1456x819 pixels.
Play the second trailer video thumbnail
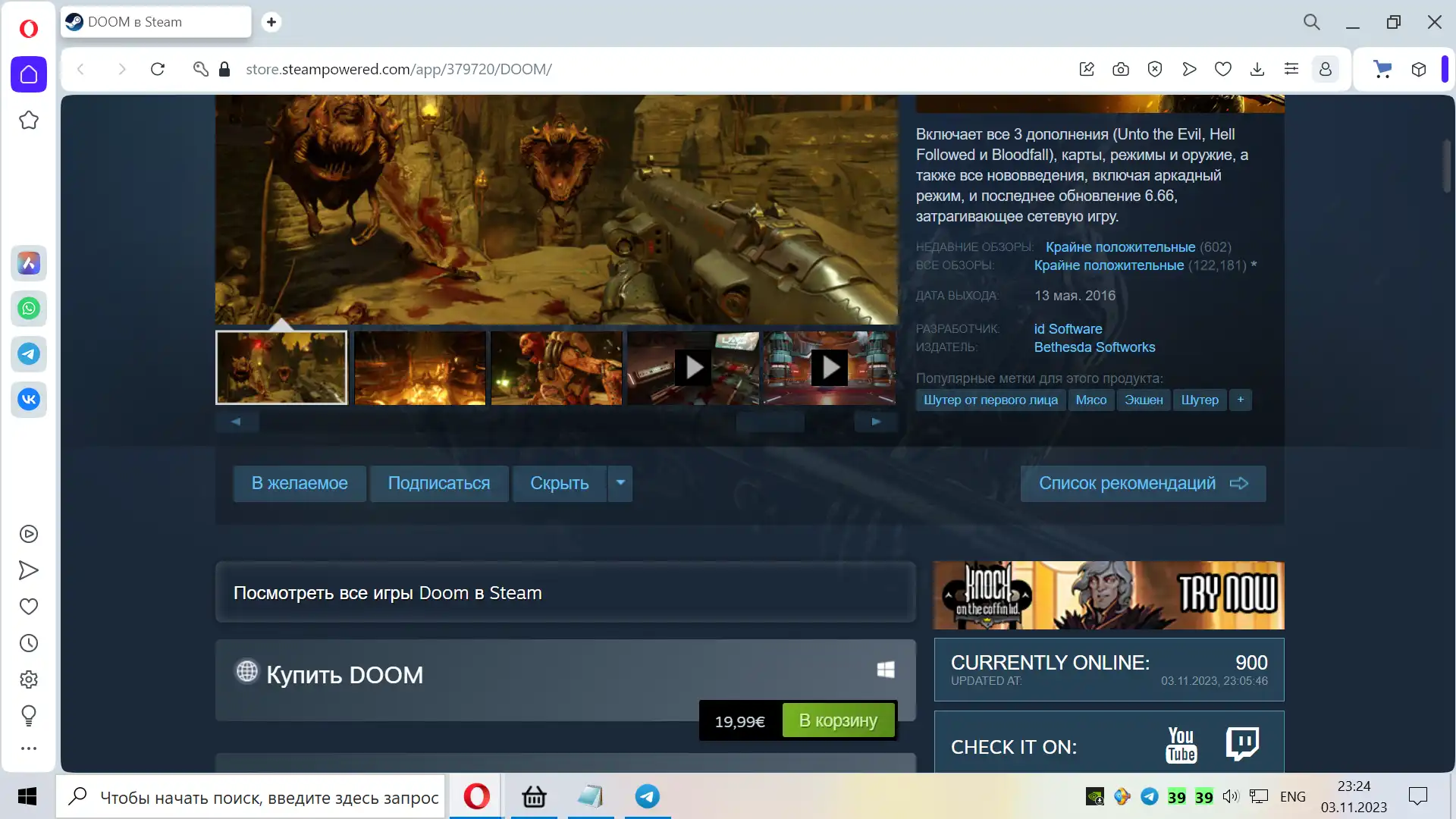click(830, 368)
